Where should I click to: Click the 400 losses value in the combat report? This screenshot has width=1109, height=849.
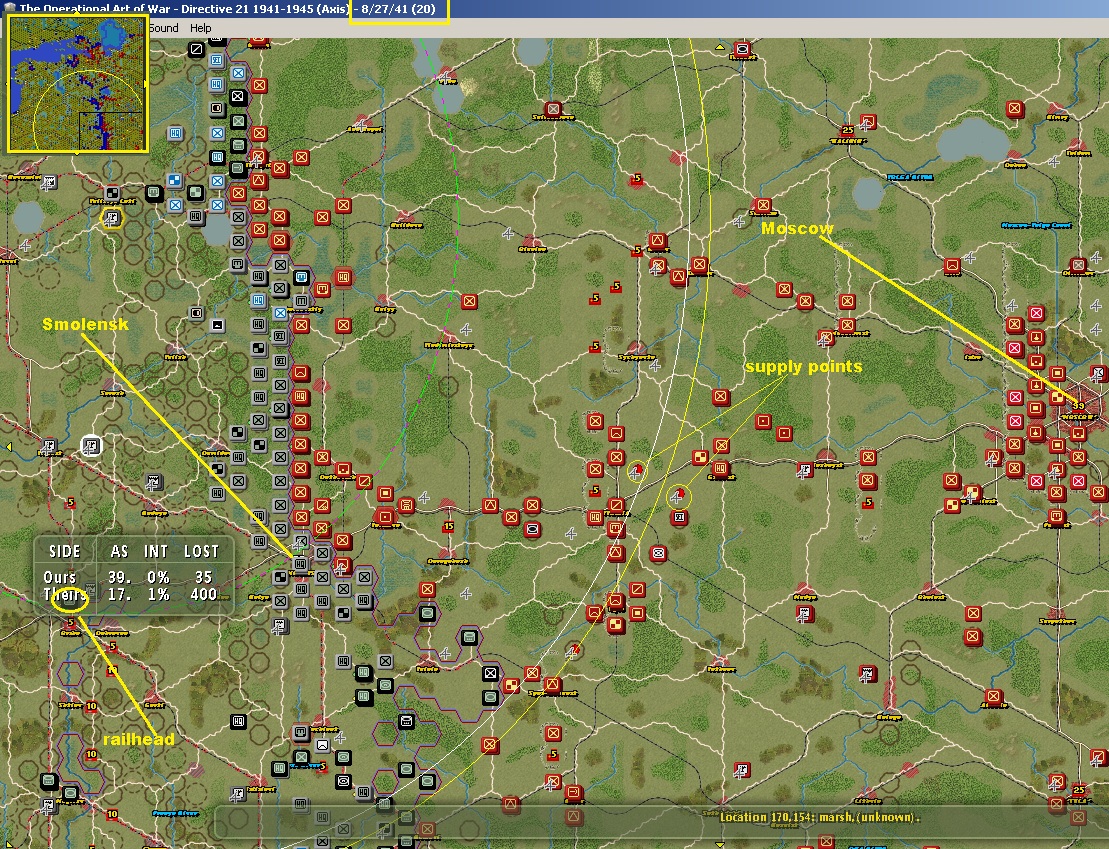coord(204,594)
